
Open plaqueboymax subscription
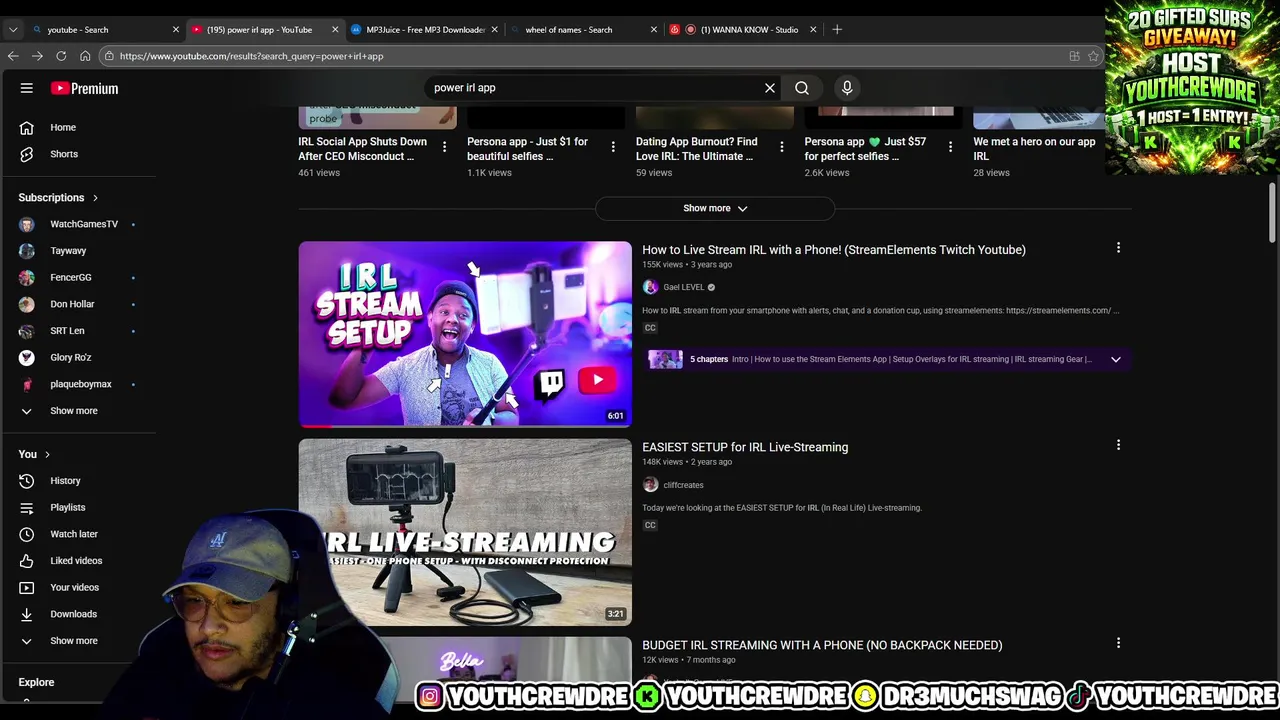coord(80,384)
